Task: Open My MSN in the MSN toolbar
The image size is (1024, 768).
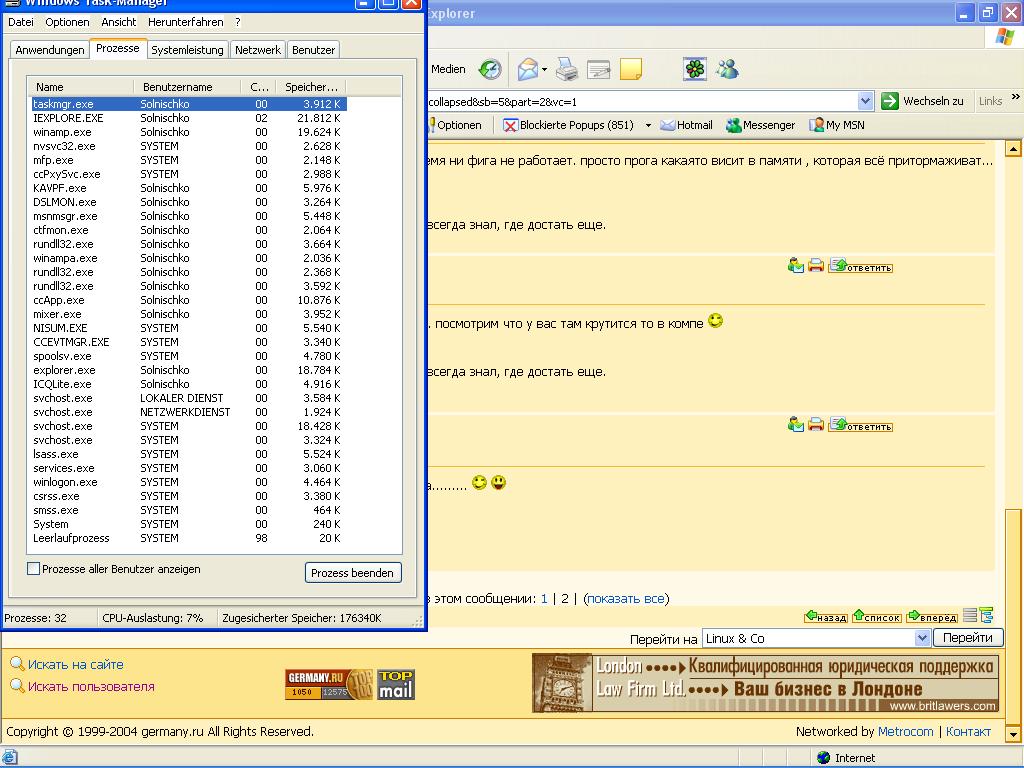Action: tap(837, 125)
